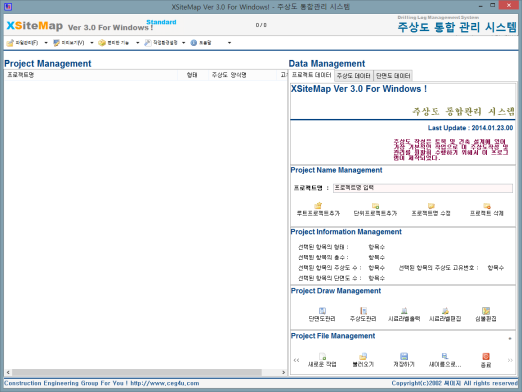The height and width of the screenshot is (392, 522).
Task: Click the 형태 column header
Action: pyautogui.click(x=192, y=75)
